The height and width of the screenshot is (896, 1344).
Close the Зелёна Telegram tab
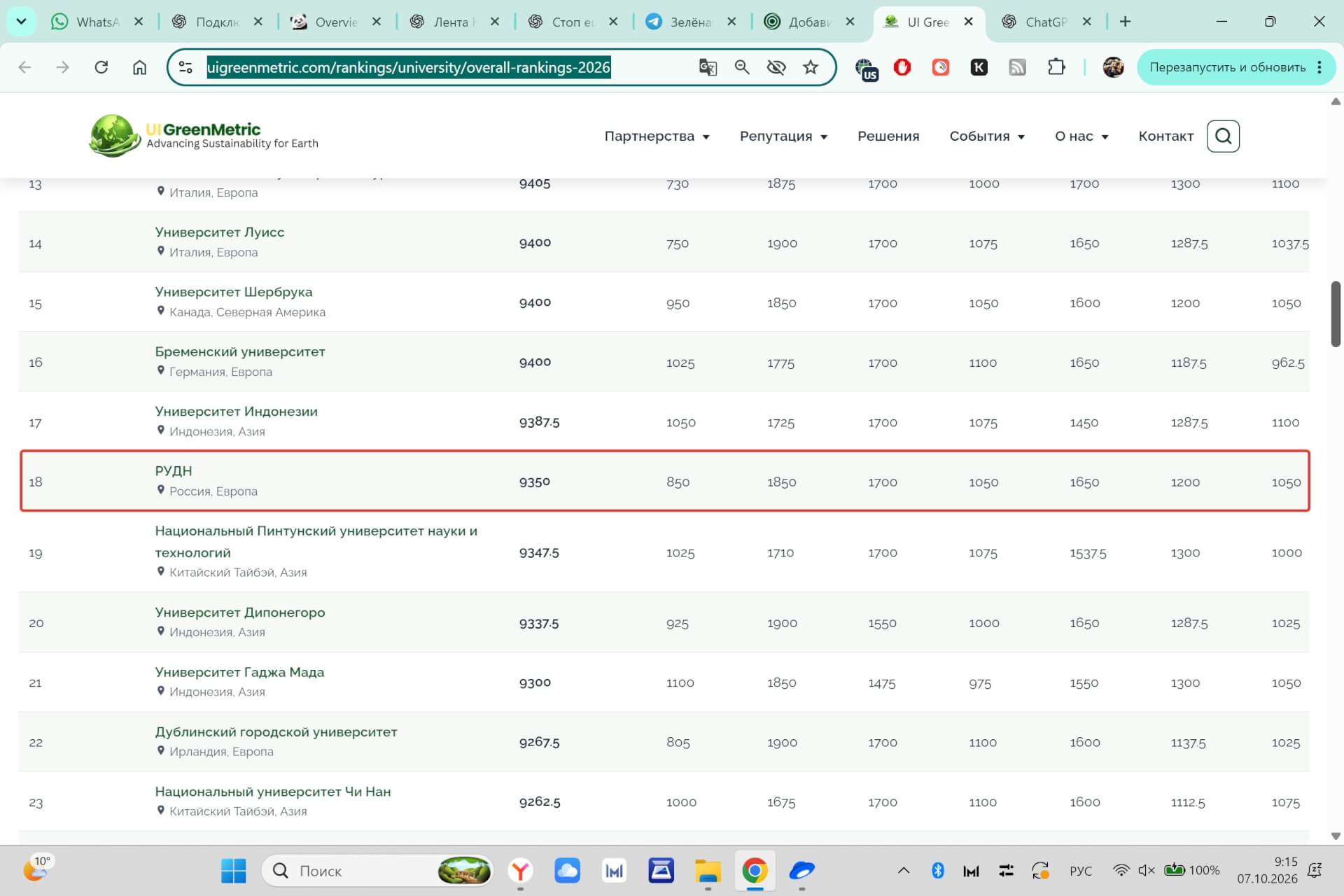(731, 22)
